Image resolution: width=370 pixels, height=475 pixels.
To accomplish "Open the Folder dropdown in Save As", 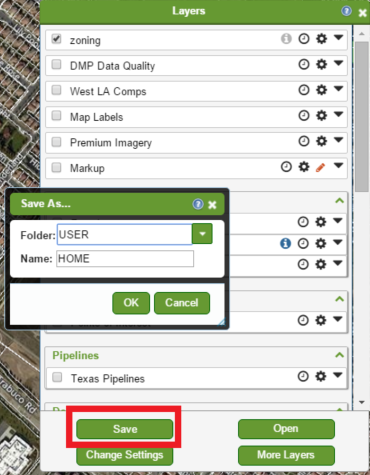I will 202,234.
